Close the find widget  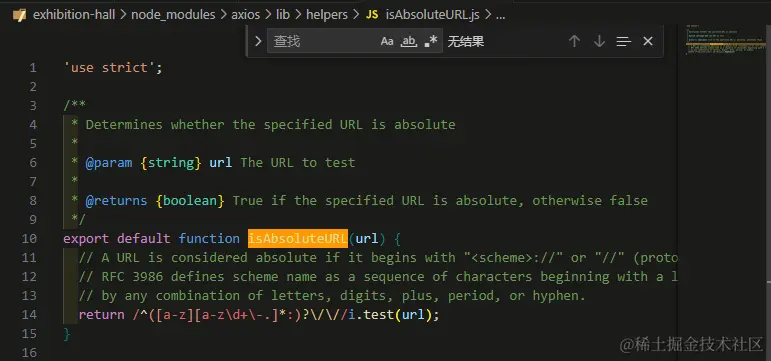point(648,41)
